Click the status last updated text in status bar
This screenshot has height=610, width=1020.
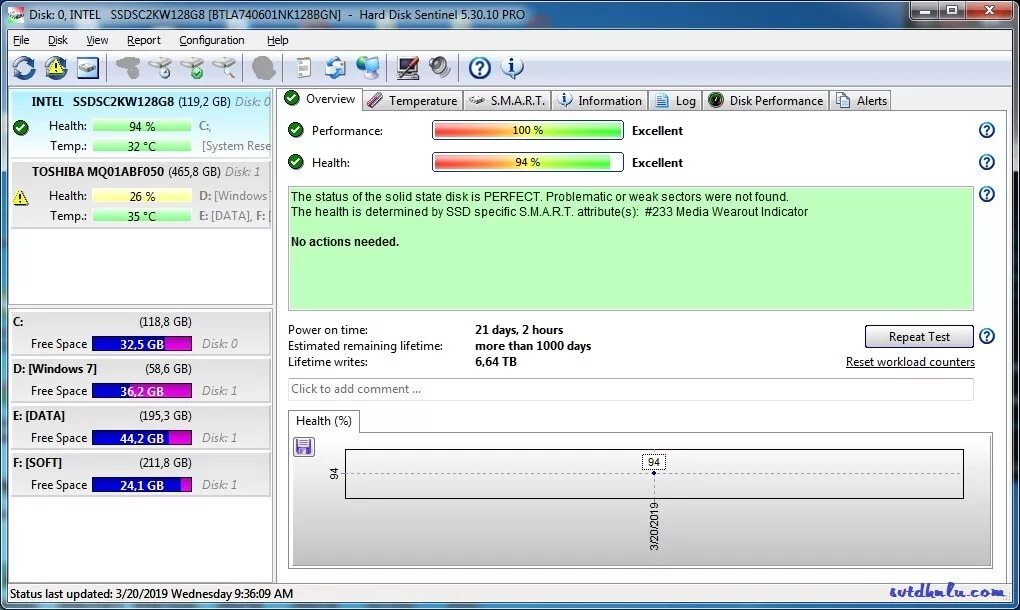click(x=151, y=594)
